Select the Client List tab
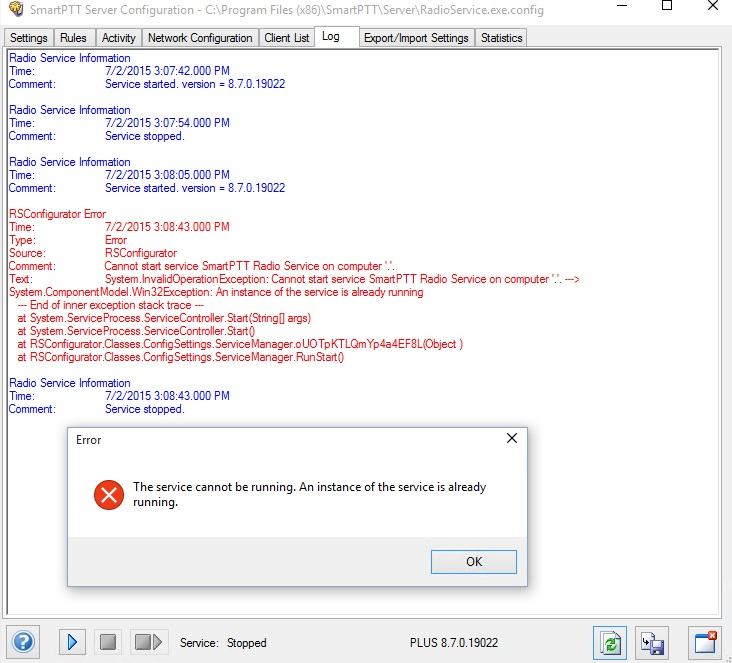Image resolution: width=732 pixels, height=663 pixels. pyautogui.click(x=287, y=38)
